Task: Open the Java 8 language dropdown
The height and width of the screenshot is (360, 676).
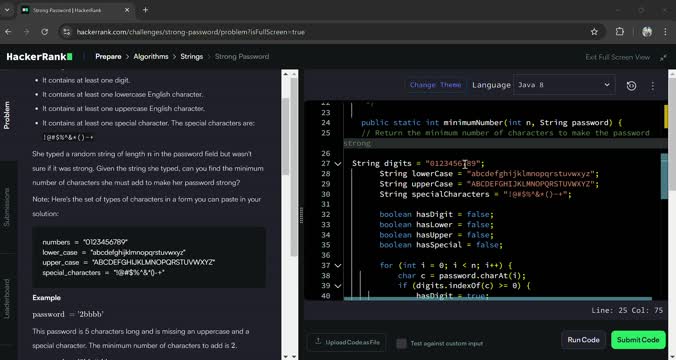Action: tap(563, 85)
